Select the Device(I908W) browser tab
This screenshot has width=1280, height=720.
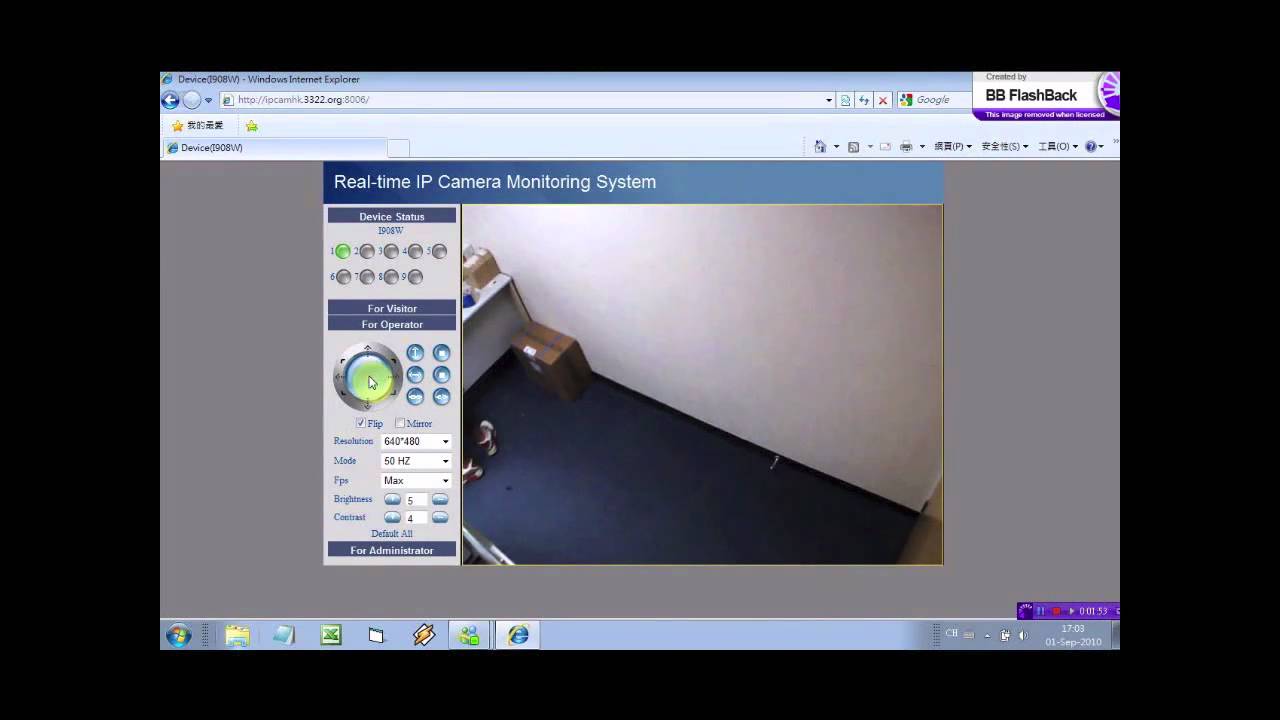[274, 148]
